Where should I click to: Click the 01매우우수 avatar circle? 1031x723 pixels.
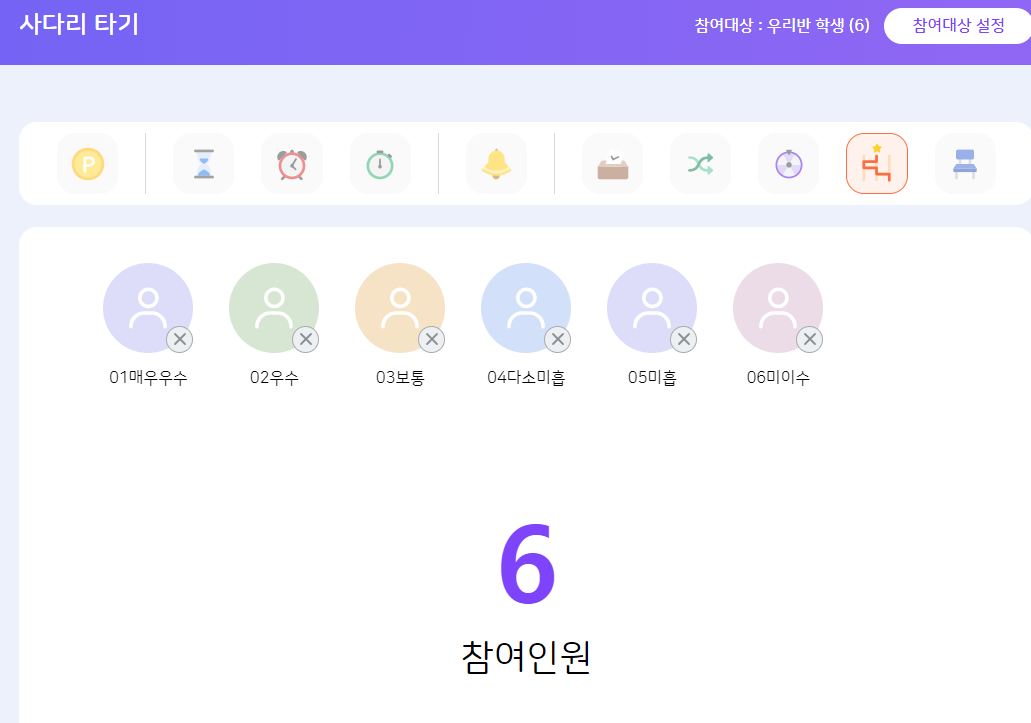[145, 304]
